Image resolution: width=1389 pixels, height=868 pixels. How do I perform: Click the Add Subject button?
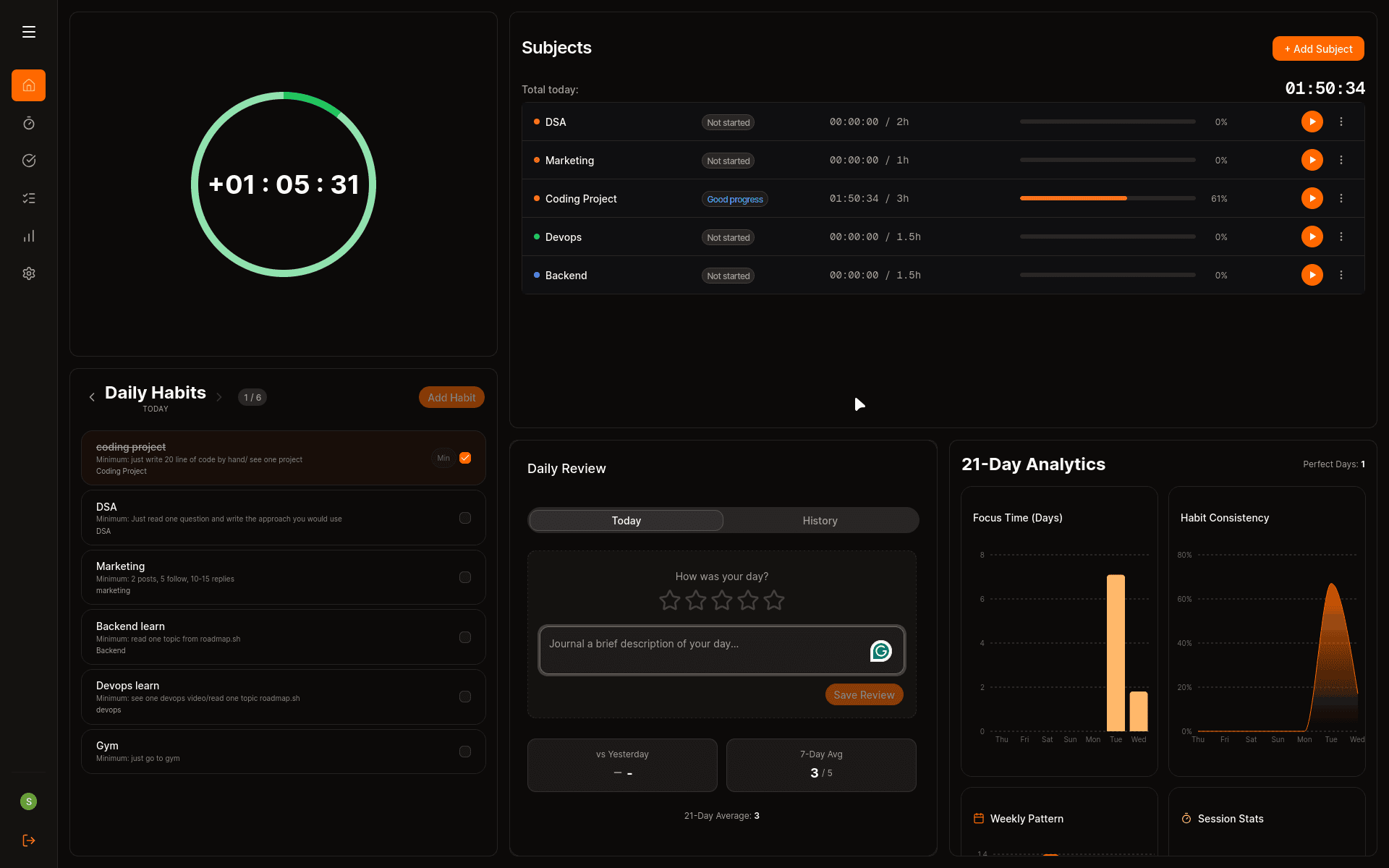point(1318,48)
